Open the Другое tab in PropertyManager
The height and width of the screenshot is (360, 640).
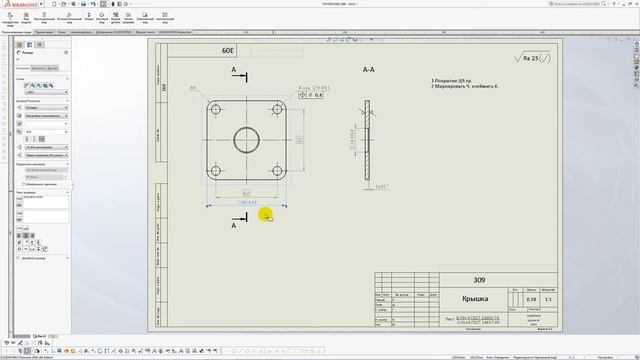pyautogui.click(x=53, y=68)
